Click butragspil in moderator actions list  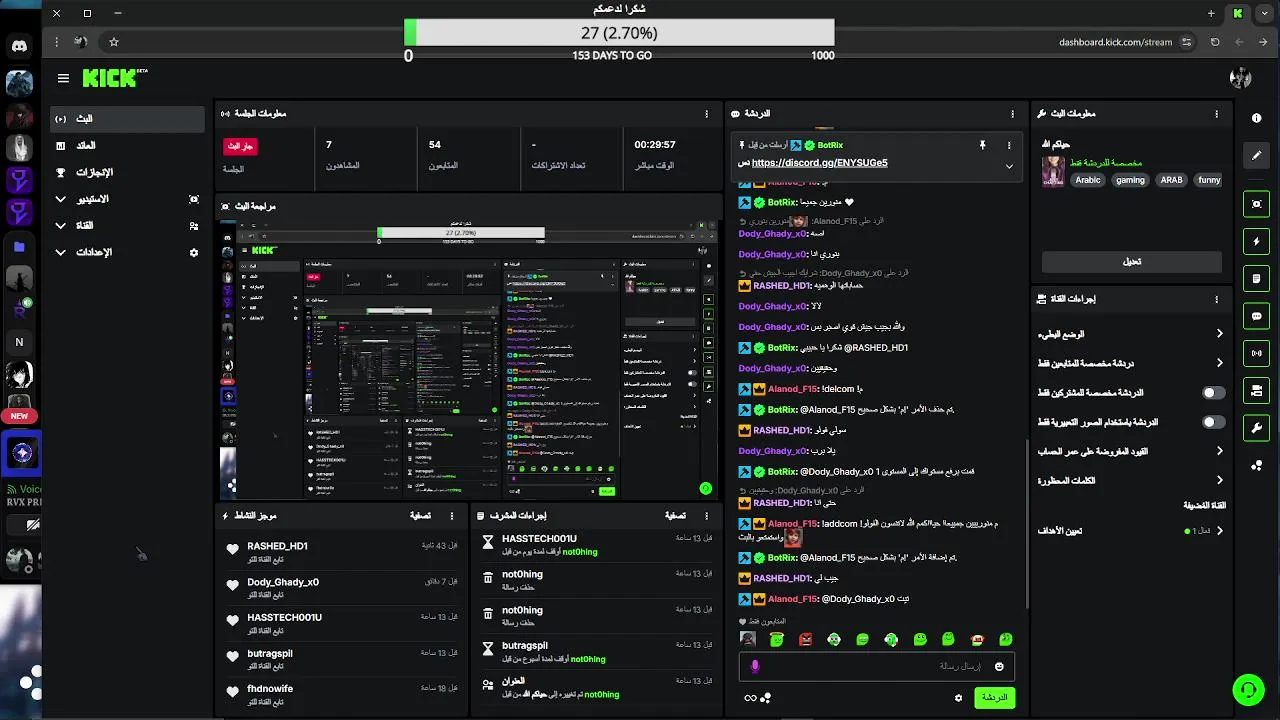coord(524,646)
